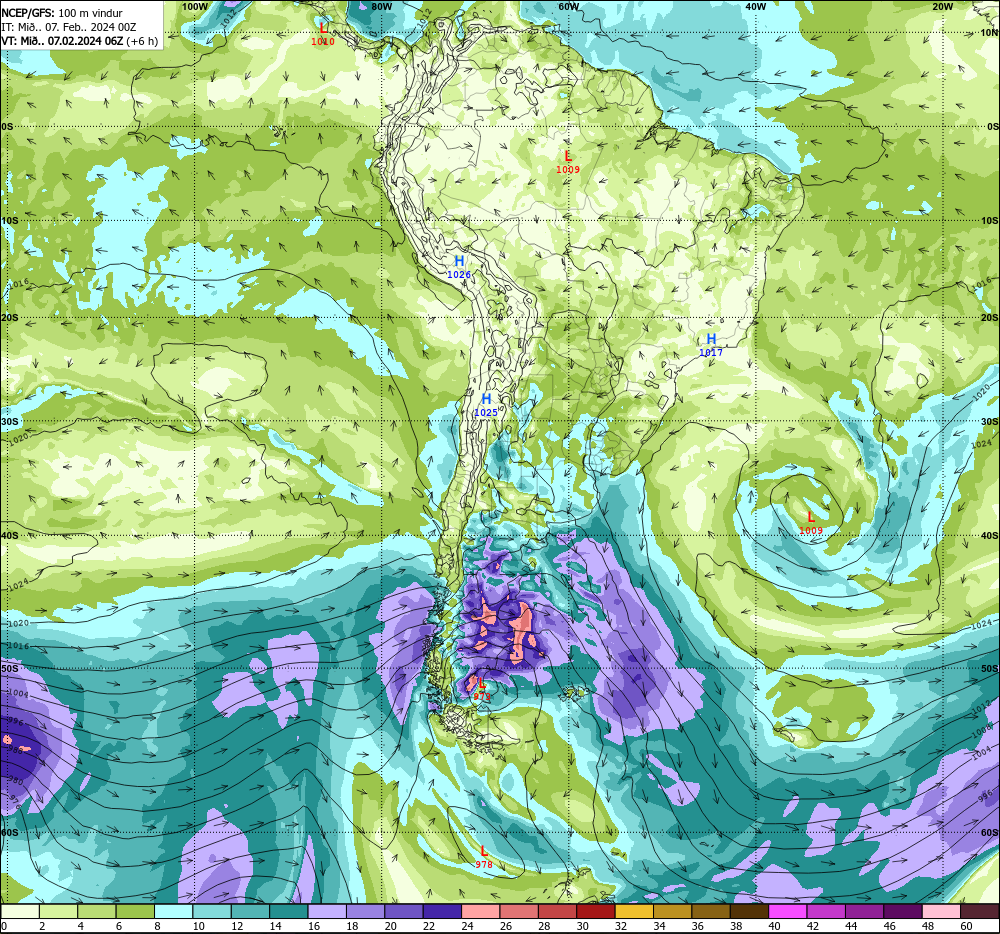The image size is (1000, 934).
Task: Click the 60W longitude label
Action: pyautogui.click(x=568, y=6)
